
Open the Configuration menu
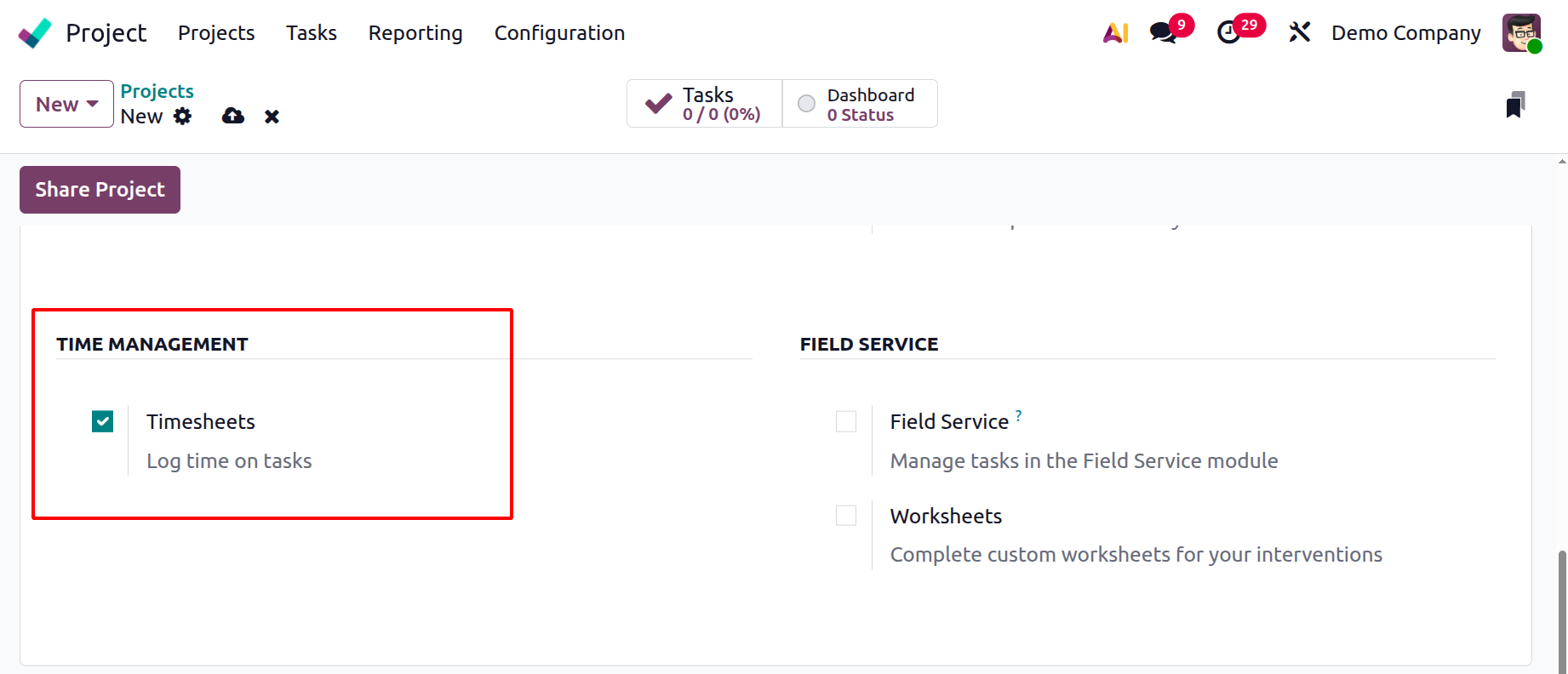(x=559, y=33)
